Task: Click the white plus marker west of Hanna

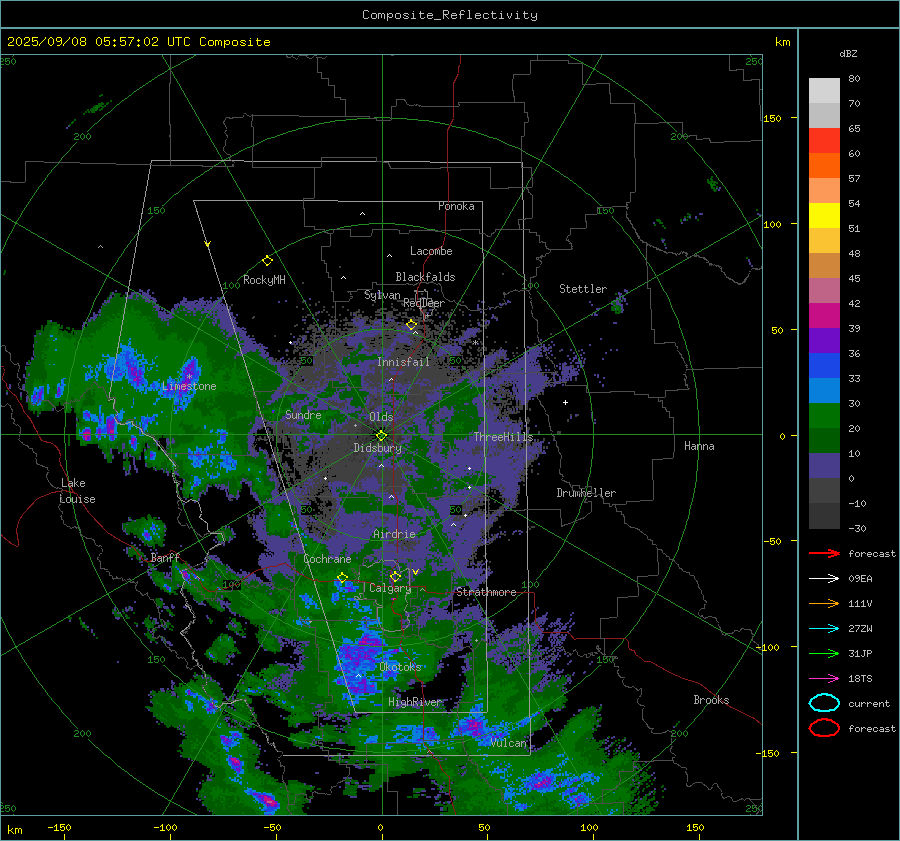Action: 565,402
